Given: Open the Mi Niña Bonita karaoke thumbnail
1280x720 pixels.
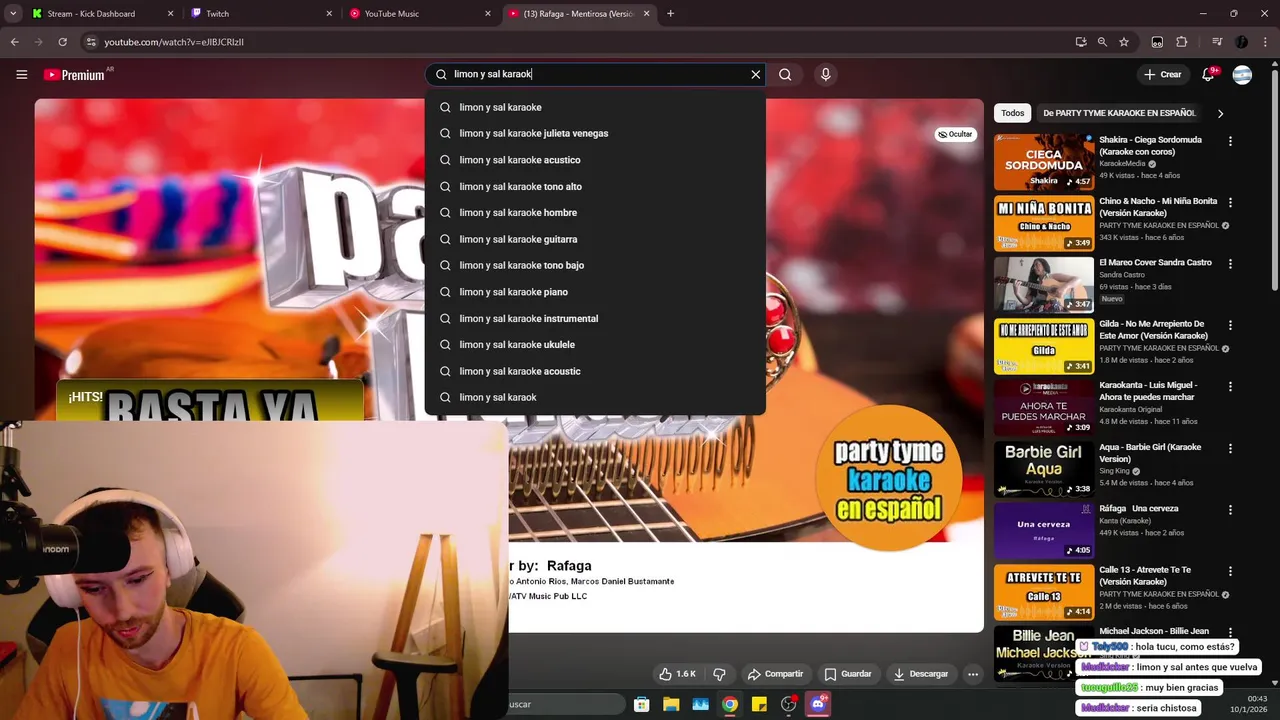Looking at the screenshot, I should 1043,223.
